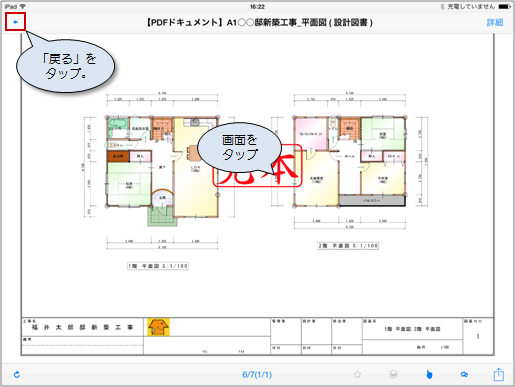Tap the 2nd floor plan drawing
Viewport: 515px width, 387px height.
click(350, 161)
